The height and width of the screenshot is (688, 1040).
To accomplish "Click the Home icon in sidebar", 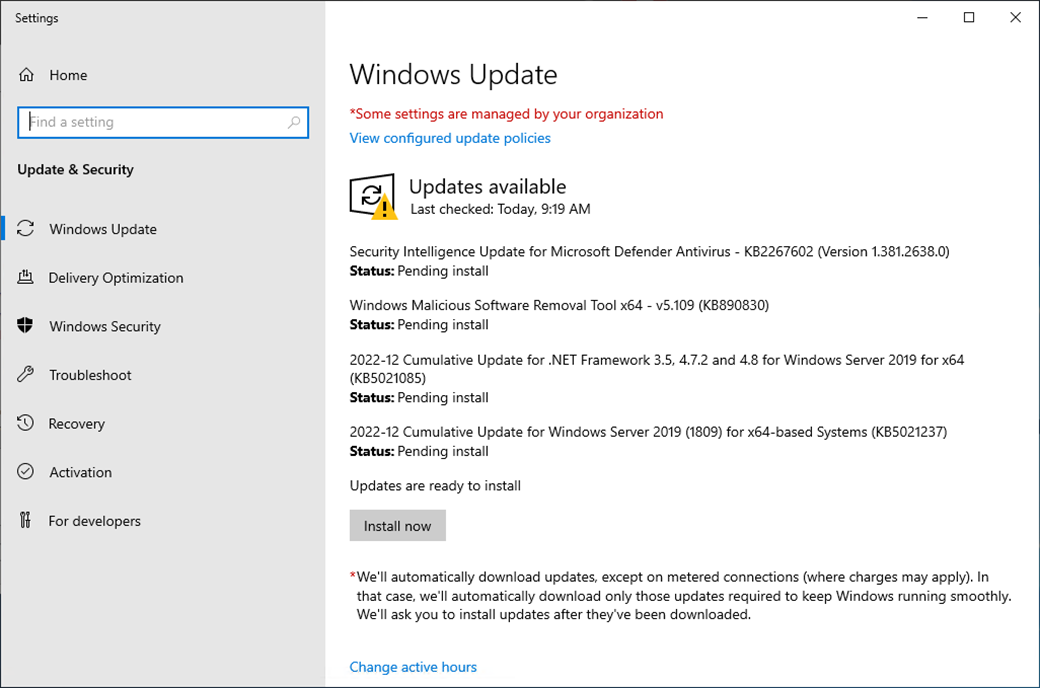I will pos(27,75).
